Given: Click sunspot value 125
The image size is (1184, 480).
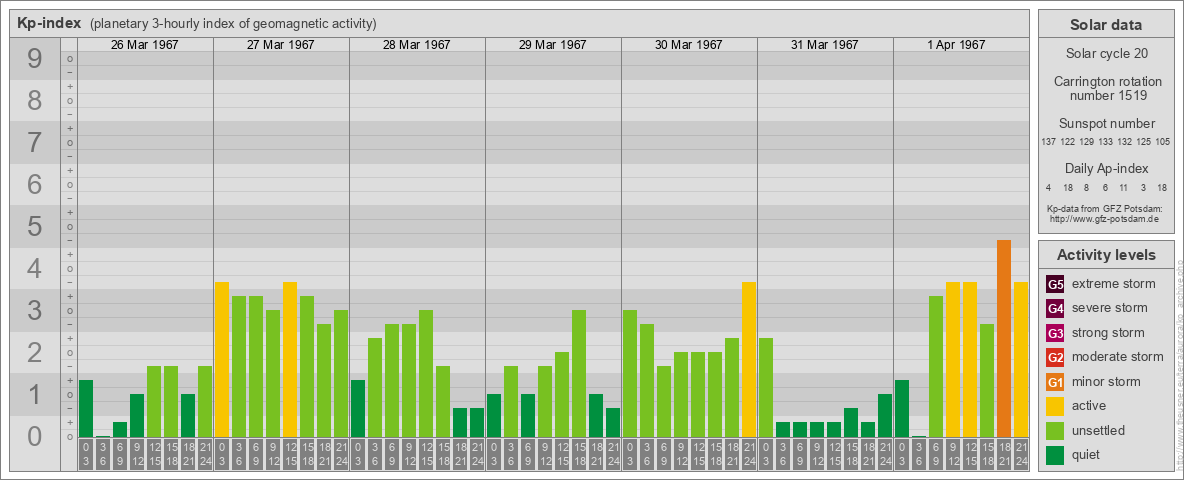Looking at the screenshot, I should tap(1145, 142).
